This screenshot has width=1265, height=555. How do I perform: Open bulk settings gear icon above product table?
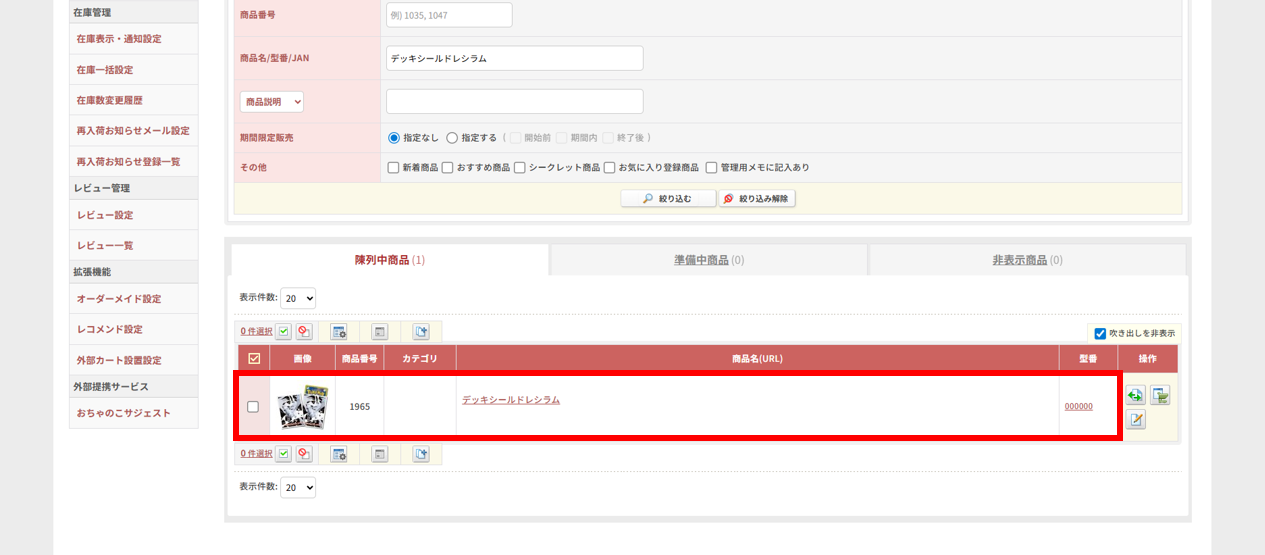coord(339,332)
